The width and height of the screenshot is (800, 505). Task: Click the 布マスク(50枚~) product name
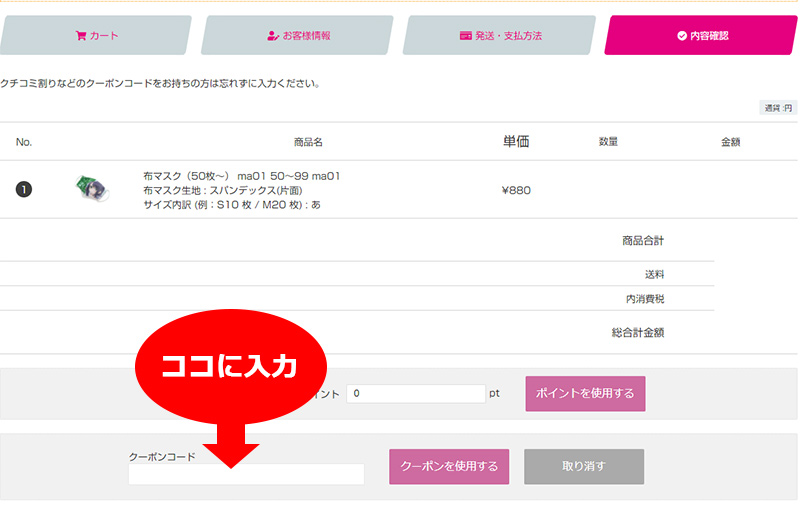coord(241,176)
